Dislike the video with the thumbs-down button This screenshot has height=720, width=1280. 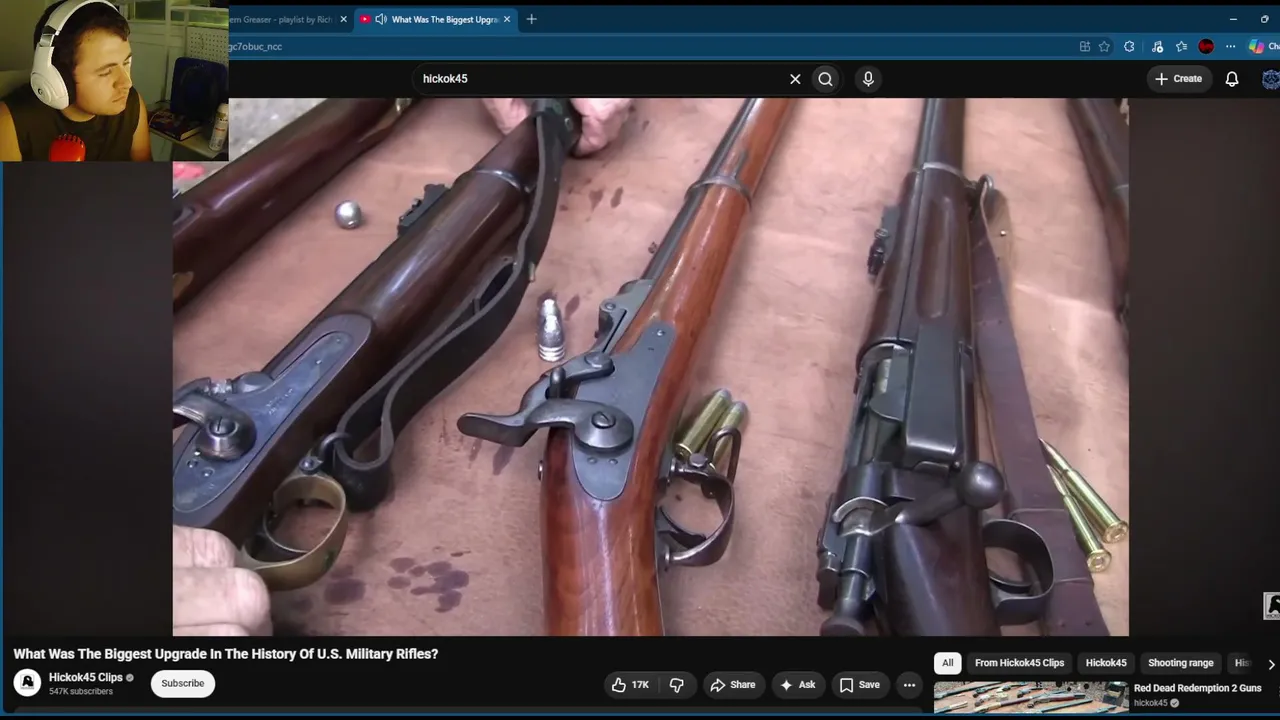pos(677,685)
